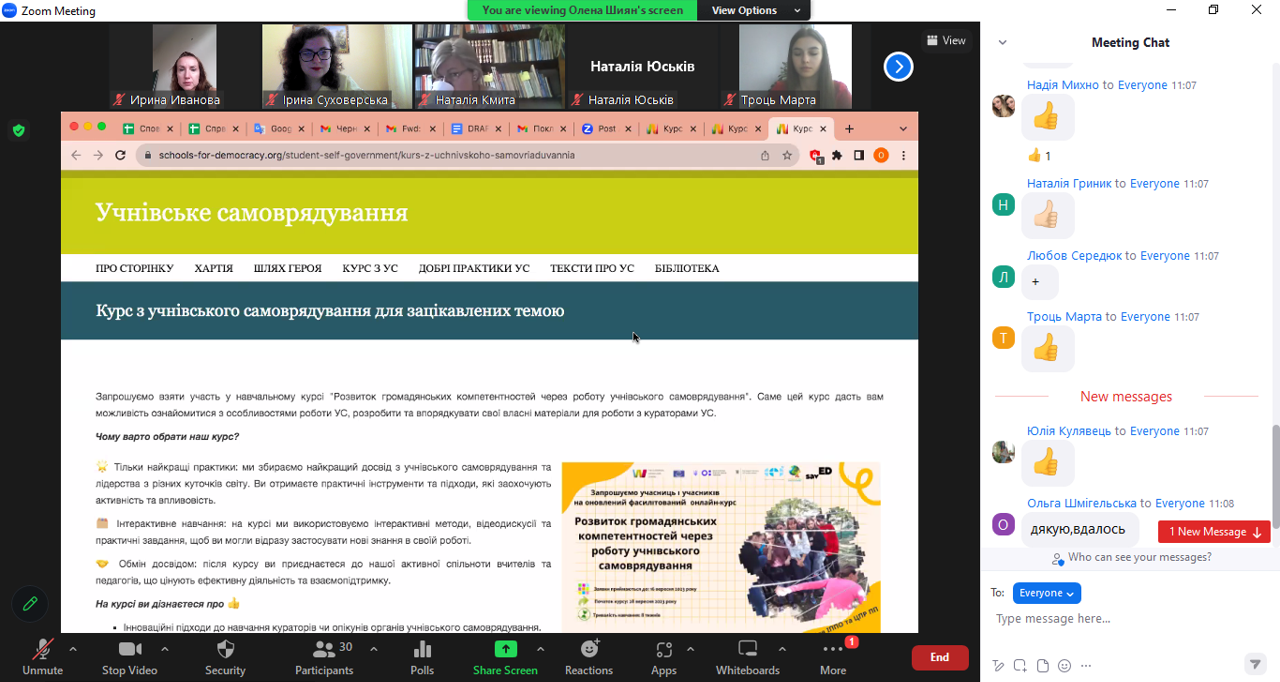1280x682 pixels.
Task: Click the red End meeting button
Action: click(x=939, y=657)
